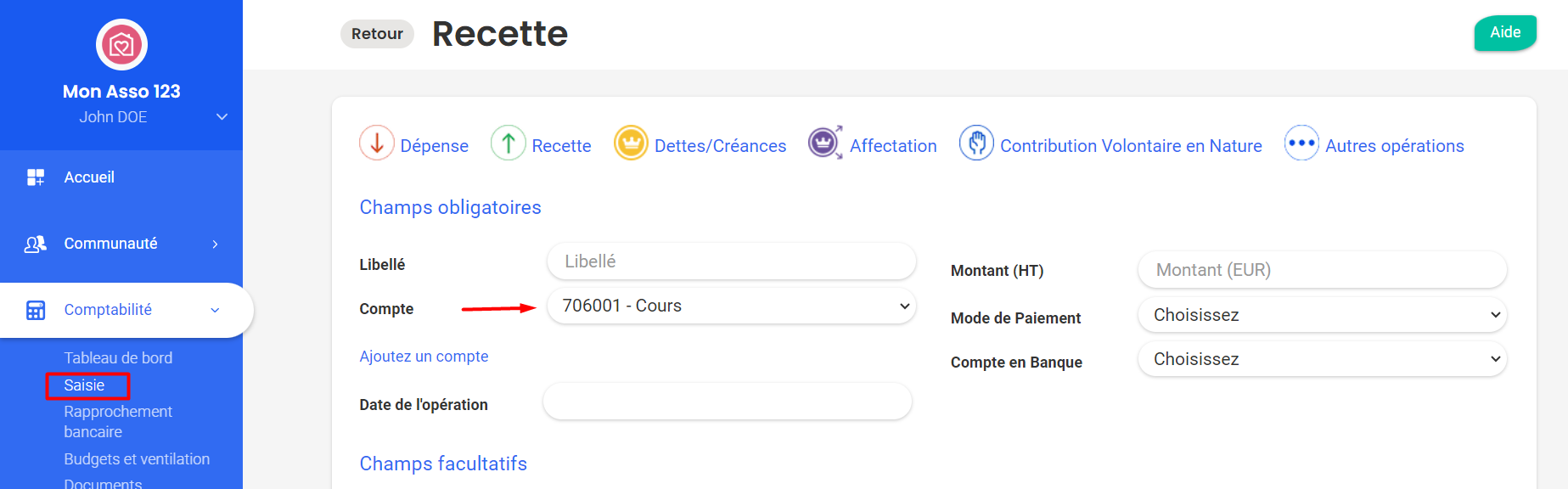The height and width of the screenshot is (489, 1568).
Task: Focus the Montant (EUR) input field
Action: coord(1322,270)
